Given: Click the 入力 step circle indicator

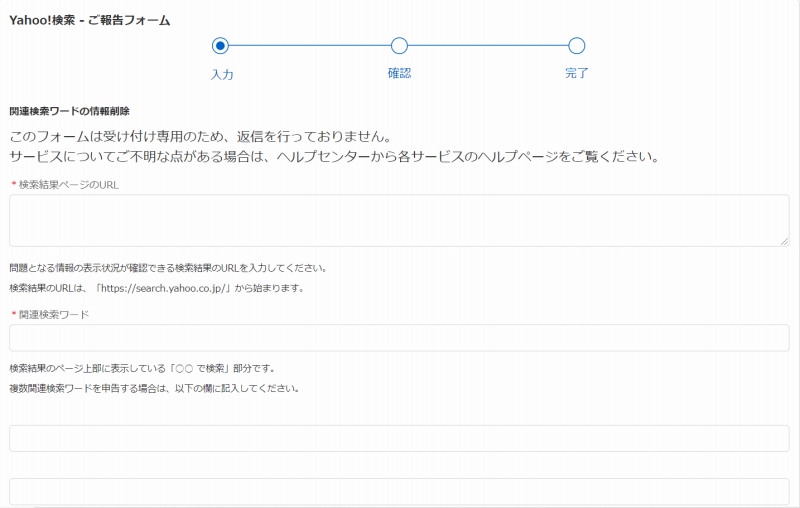Looking at the screenshot, I should (220, 46).
